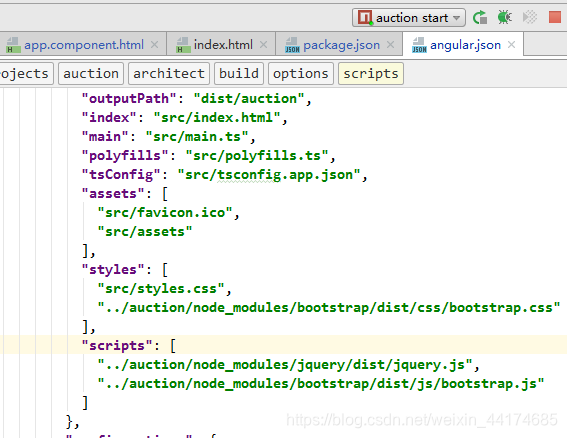Click the "dist/auction" value
The image size is (567, 438).
[249, 99]
